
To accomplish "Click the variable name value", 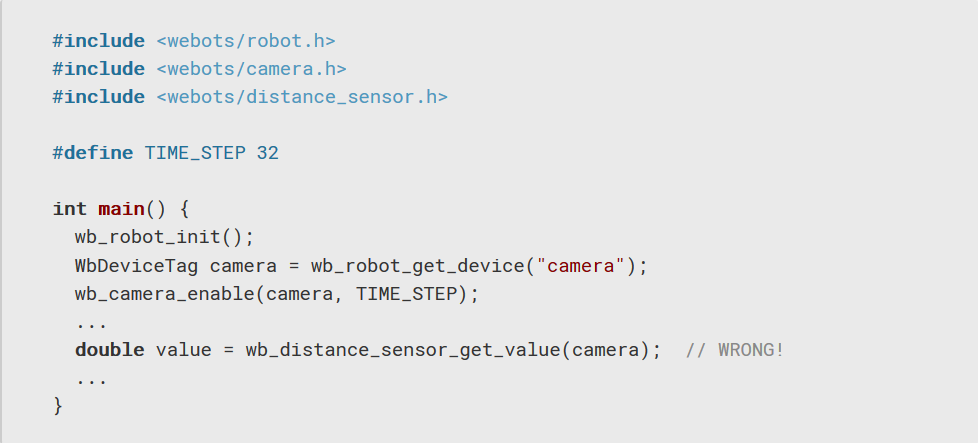I will (182, 350).
